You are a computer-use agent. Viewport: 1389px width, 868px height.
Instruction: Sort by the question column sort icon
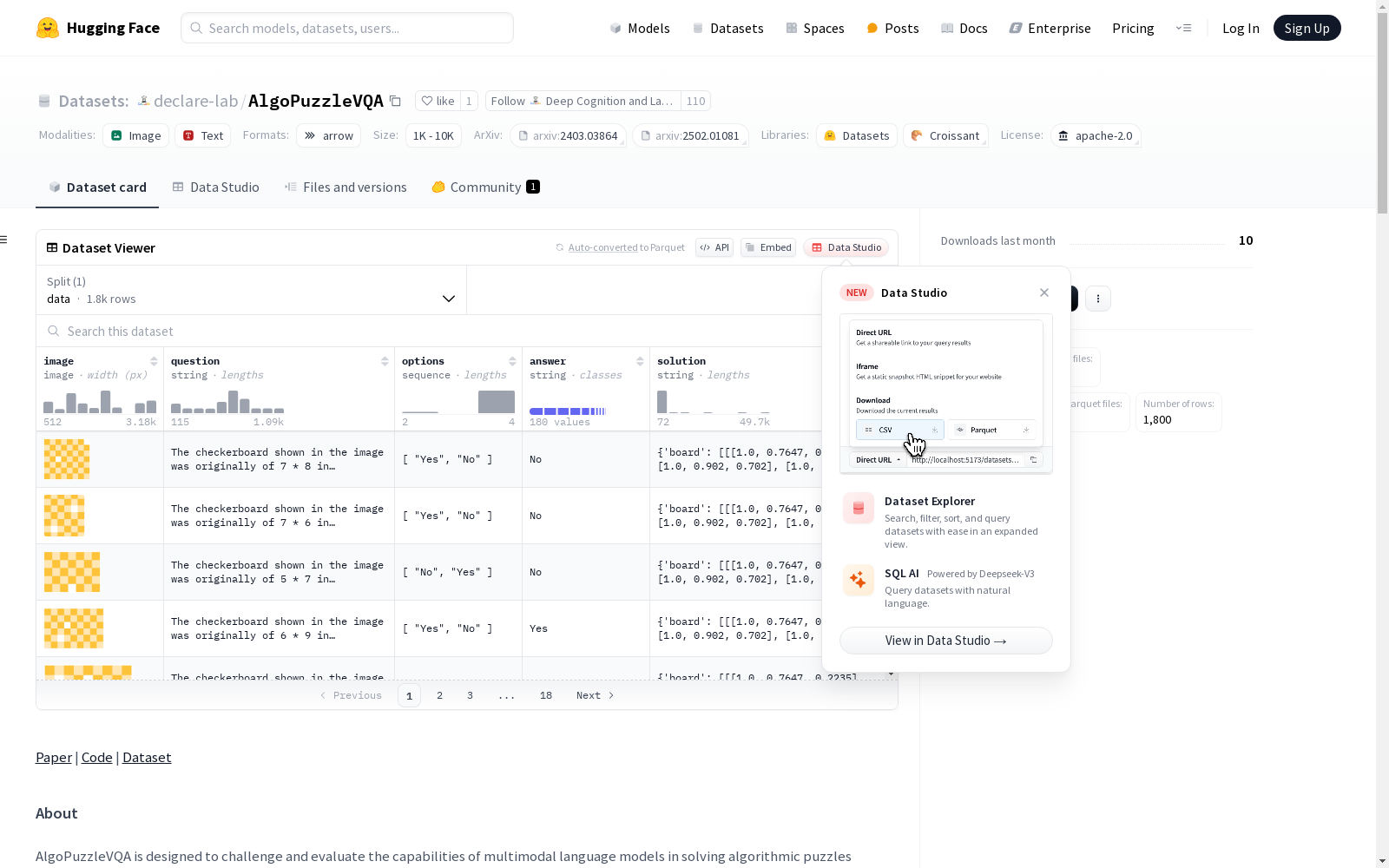pos(385,361)
